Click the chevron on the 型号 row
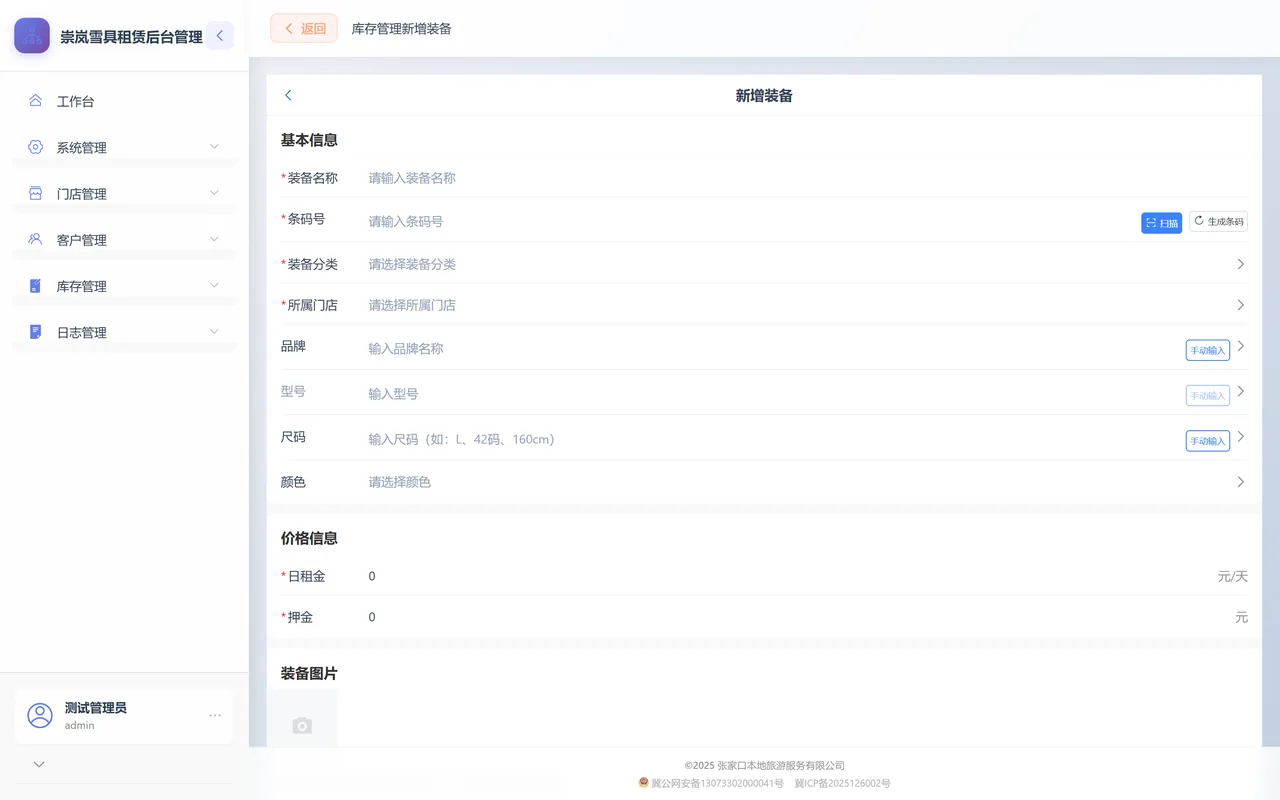 tap(1241, 391)
